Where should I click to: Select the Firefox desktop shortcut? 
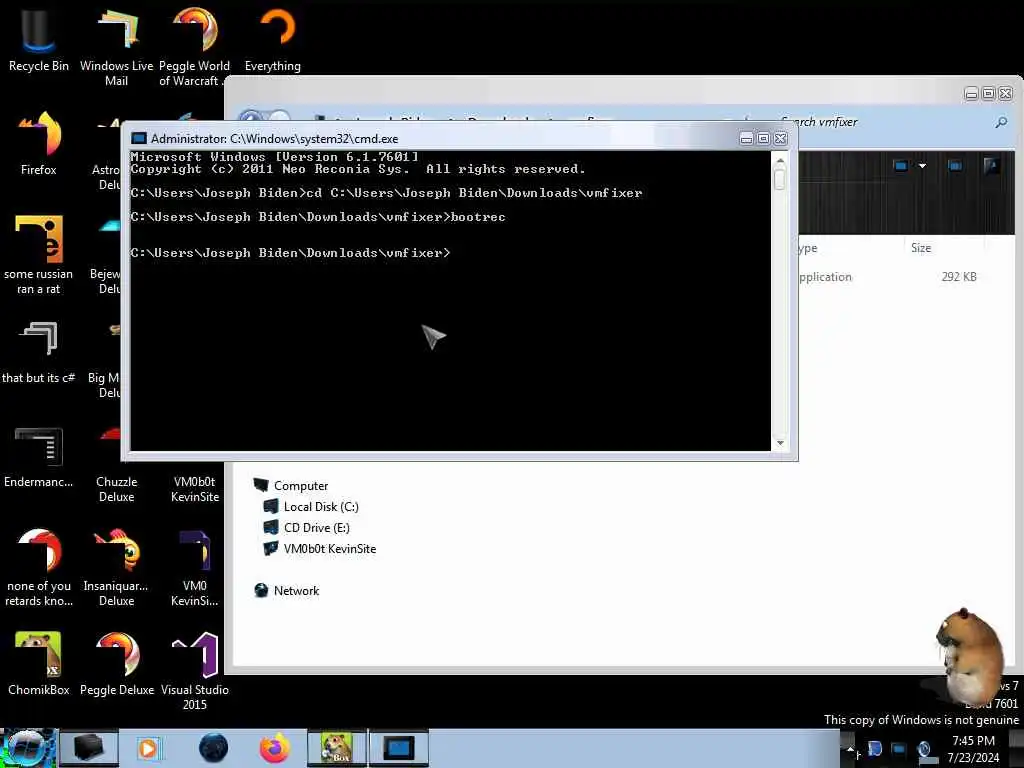[39, 143]
